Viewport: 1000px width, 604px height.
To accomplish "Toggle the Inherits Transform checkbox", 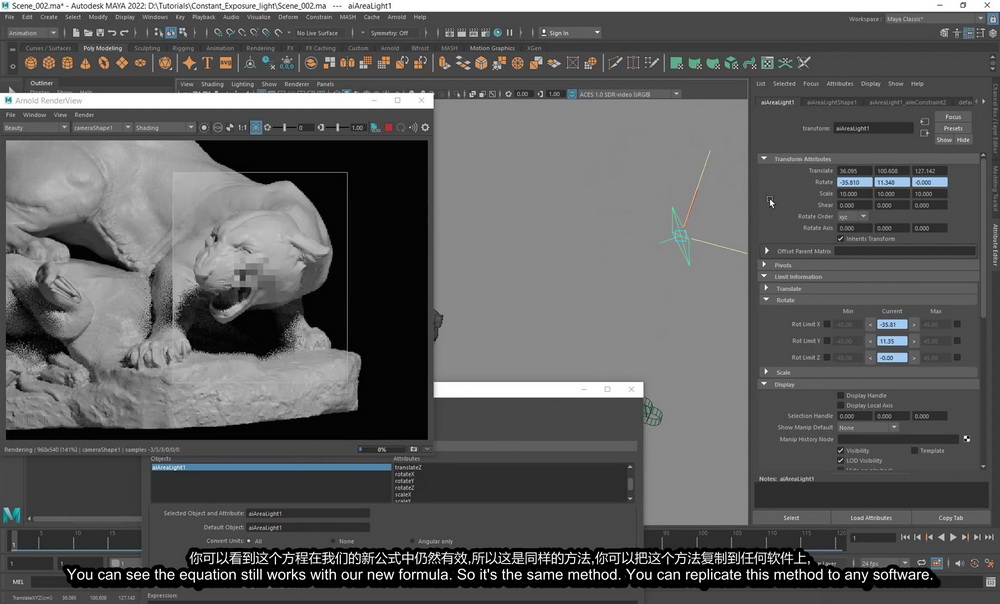I will (841, 239).
